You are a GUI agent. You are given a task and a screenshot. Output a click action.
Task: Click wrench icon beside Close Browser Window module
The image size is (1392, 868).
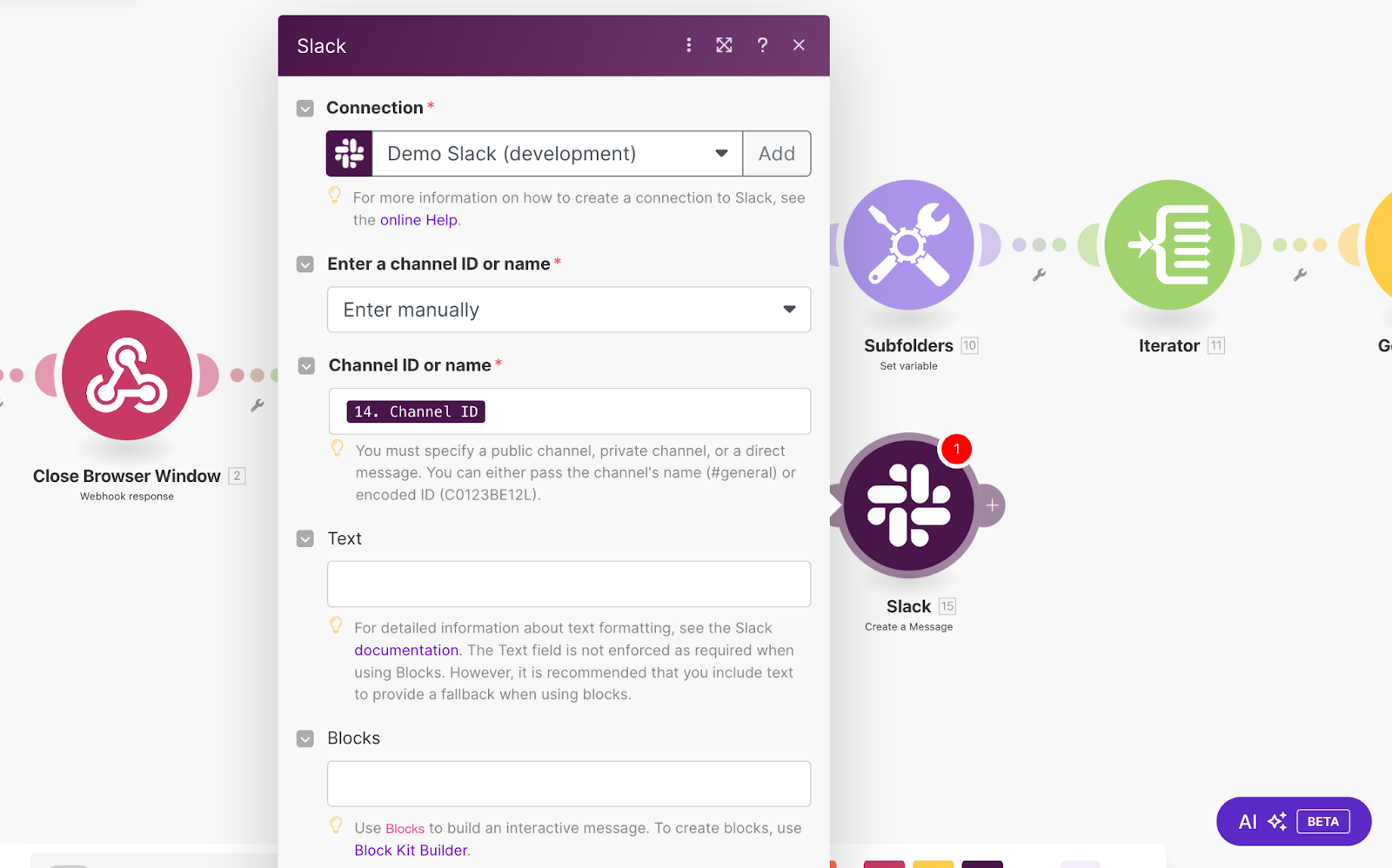point(258,405)
